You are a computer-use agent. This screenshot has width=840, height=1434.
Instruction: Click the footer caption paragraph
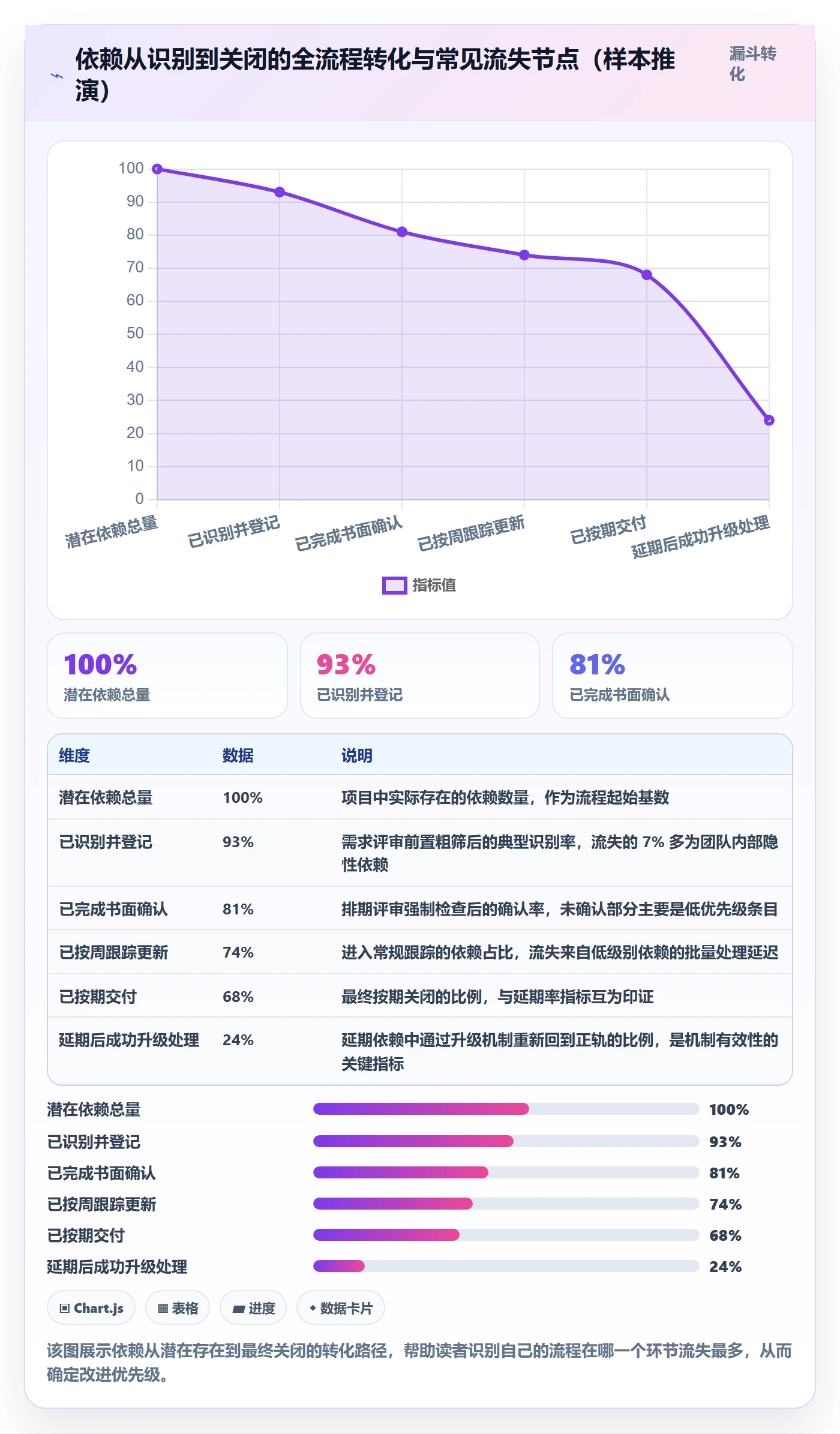(x=419, y=1362)
